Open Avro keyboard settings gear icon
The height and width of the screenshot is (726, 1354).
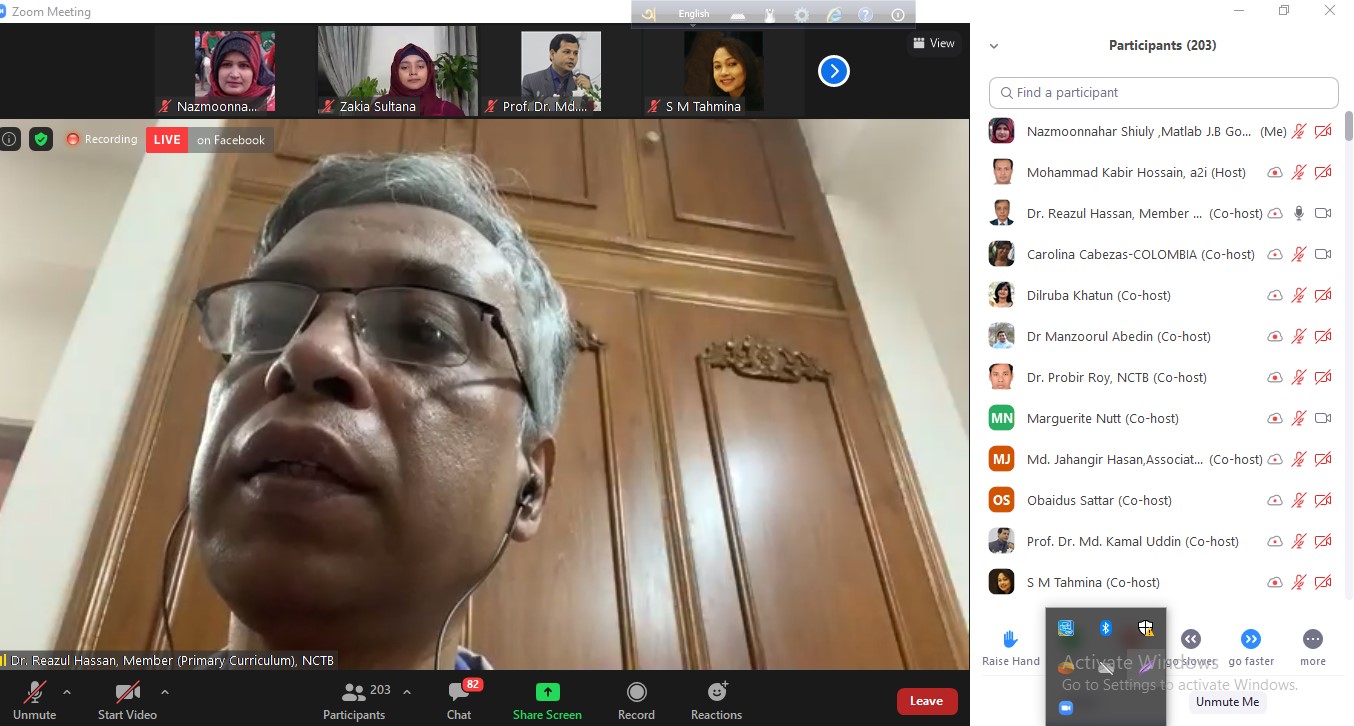(801, 15)
